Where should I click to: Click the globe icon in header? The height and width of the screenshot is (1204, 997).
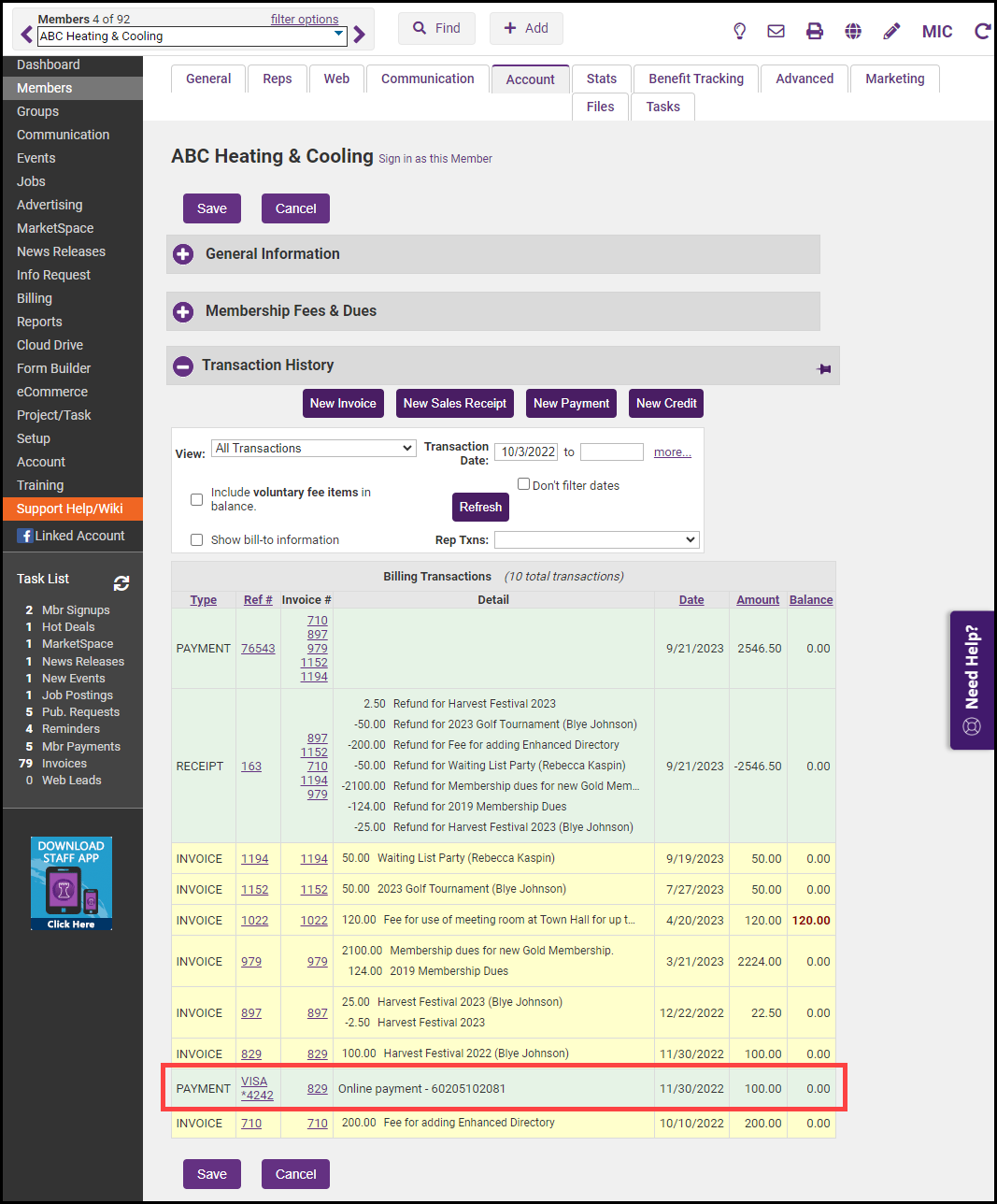point(853,31)
